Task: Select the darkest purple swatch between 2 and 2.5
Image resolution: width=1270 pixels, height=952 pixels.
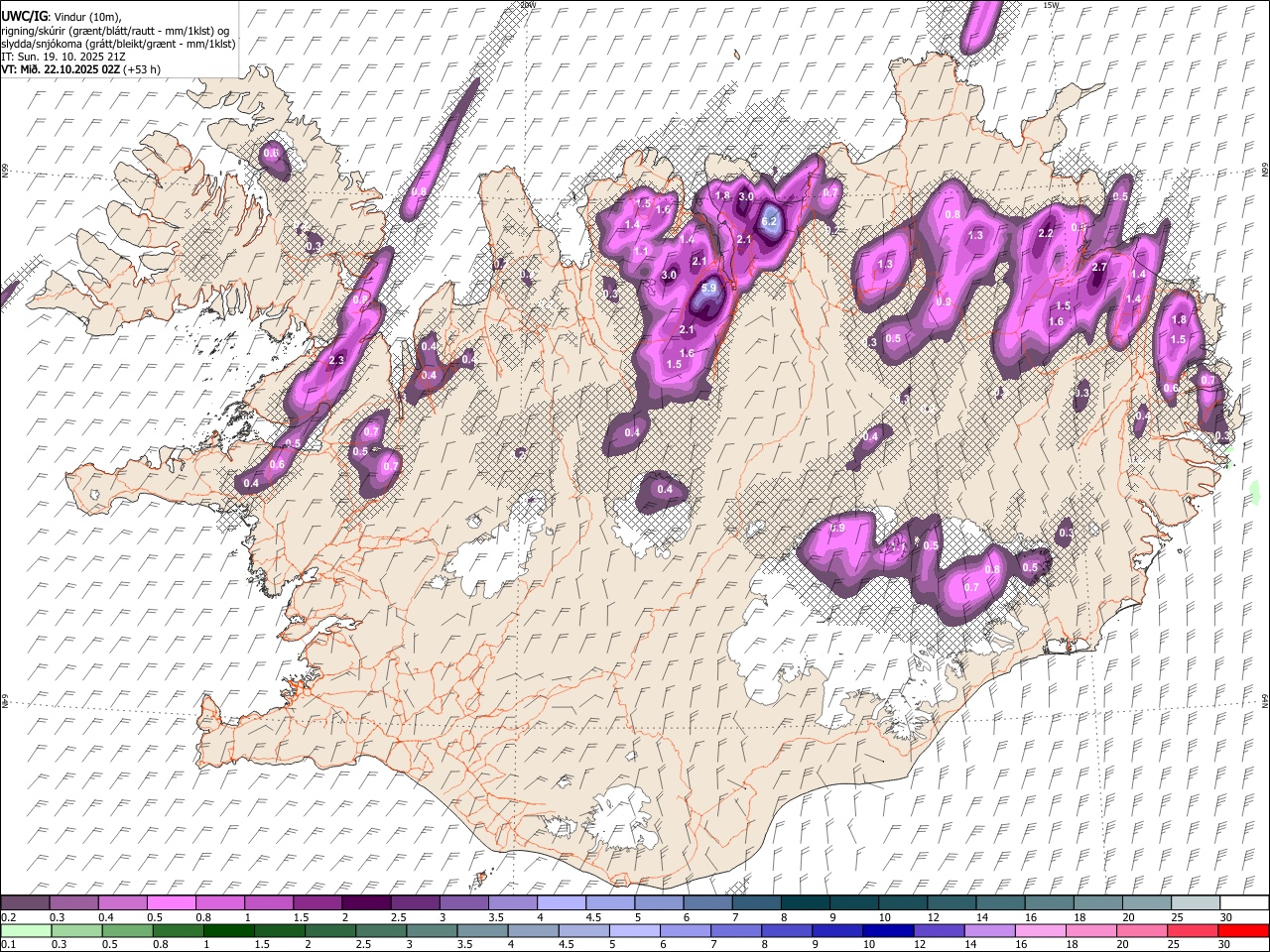Action: (366, 902)
